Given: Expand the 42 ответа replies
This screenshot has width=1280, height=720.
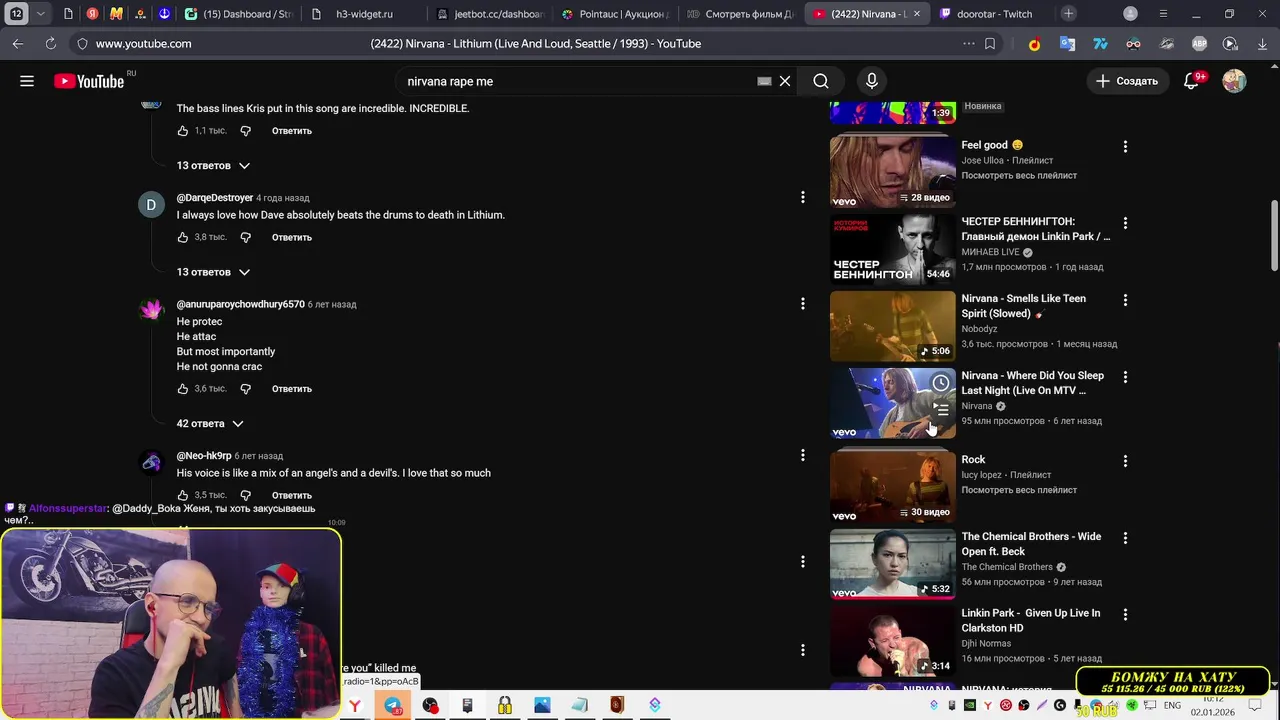Looking at the screenshot, I should coord(210,424).
